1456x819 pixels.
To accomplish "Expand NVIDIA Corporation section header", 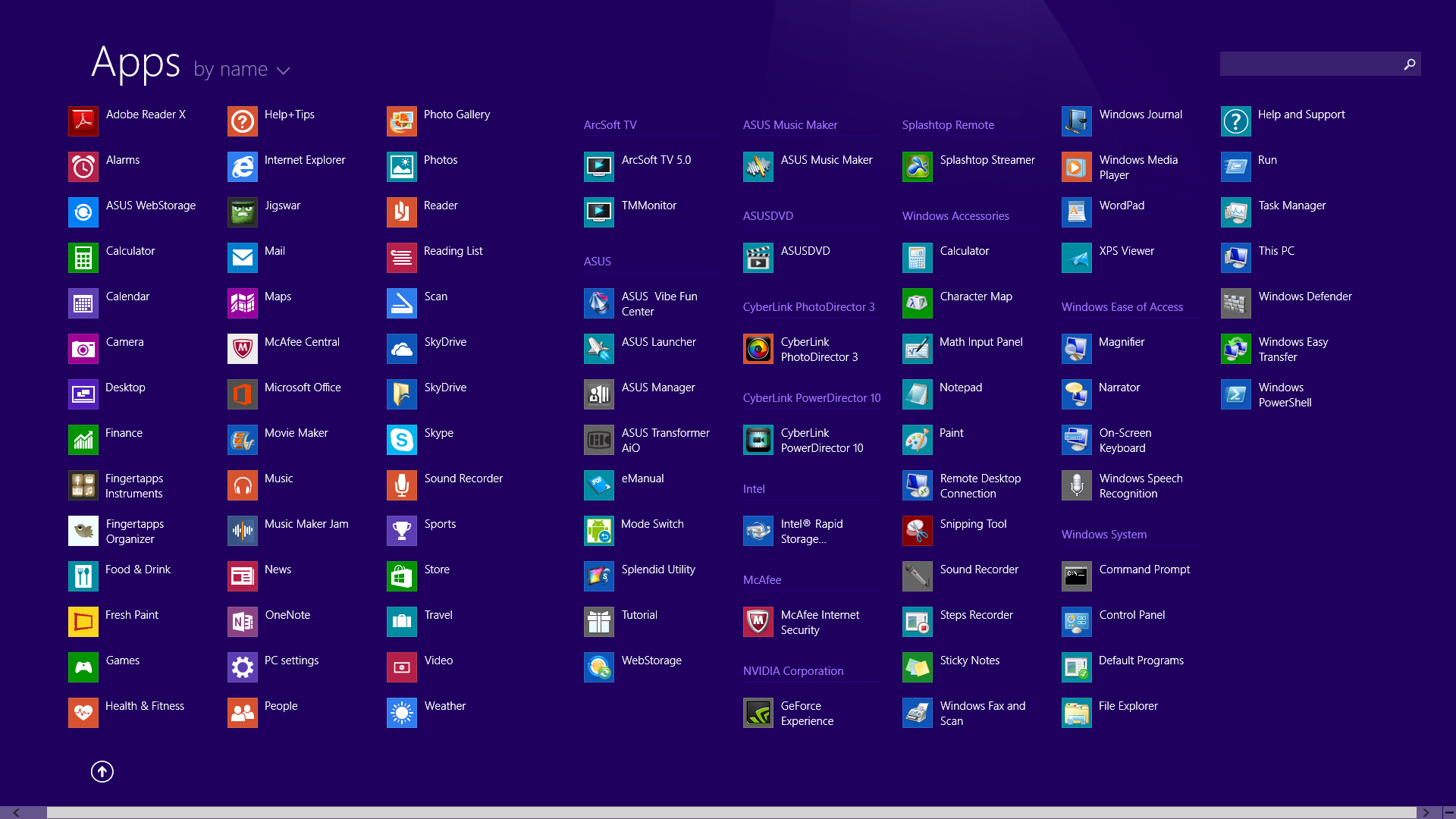I will coord(794,671).
